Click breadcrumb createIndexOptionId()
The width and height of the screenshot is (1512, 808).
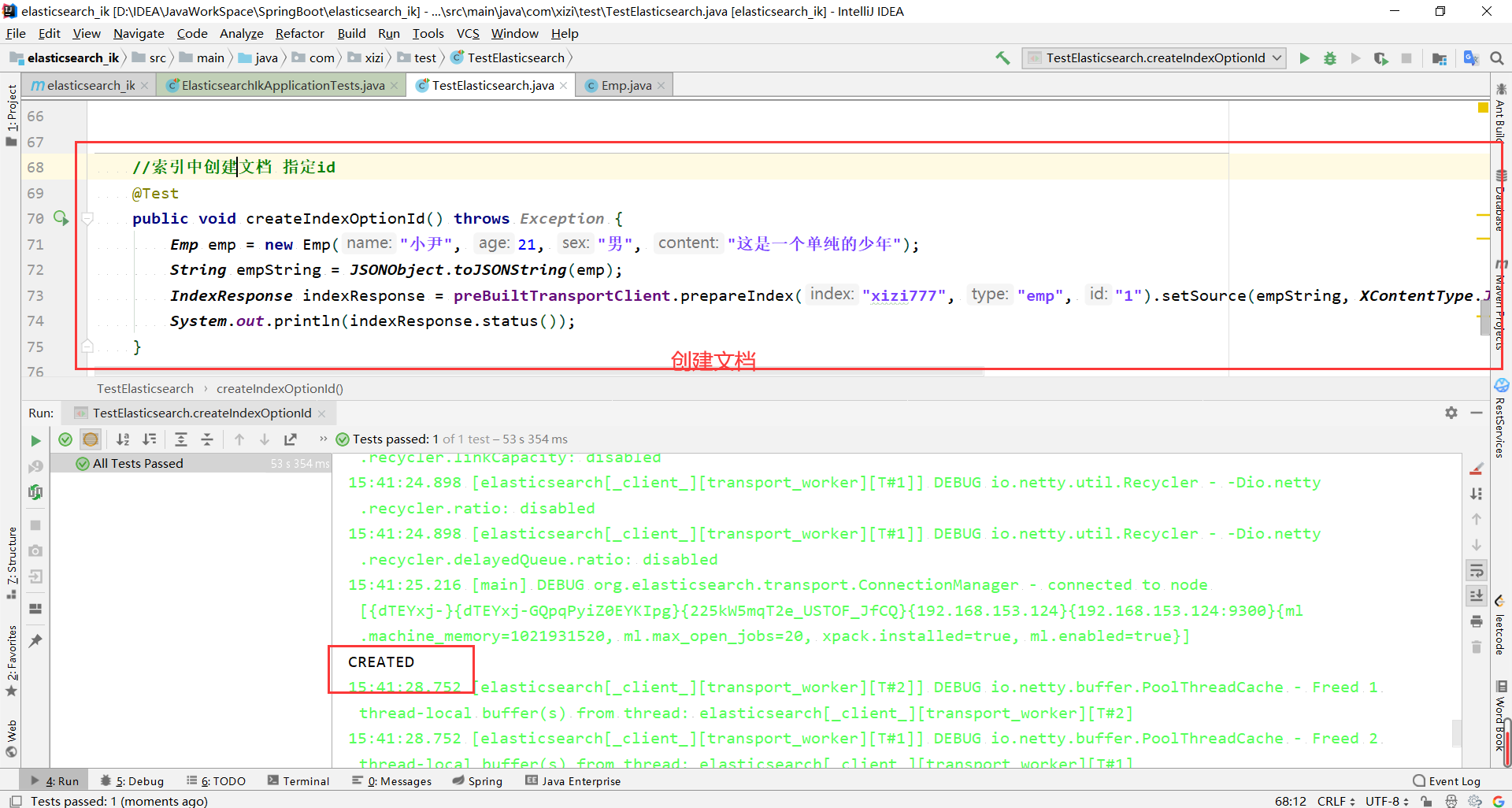point(280,388)
